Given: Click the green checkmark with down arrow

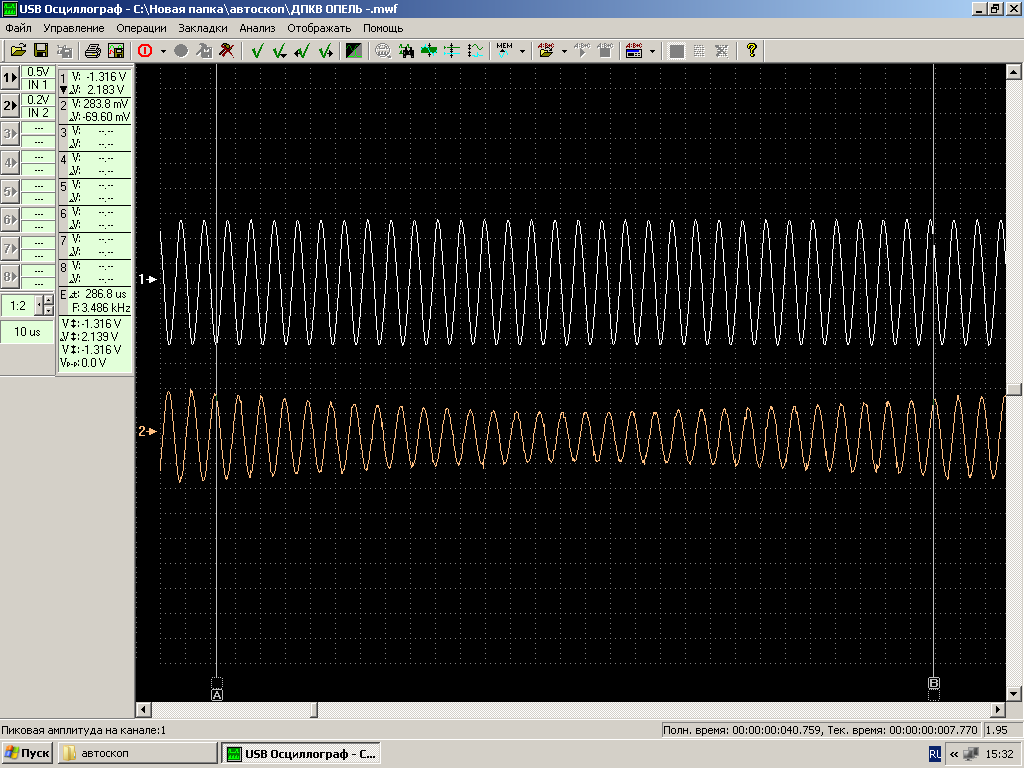Looking at the screenshot, I should click(280, 50).
